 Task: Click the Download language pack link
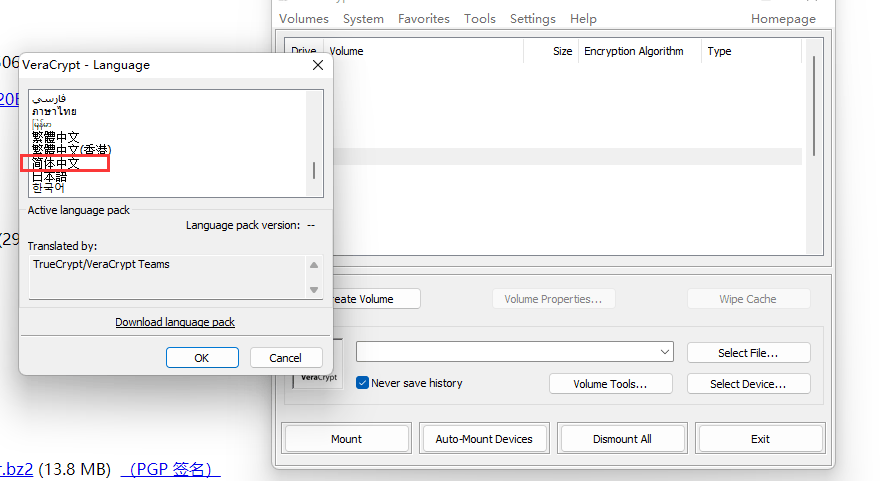tap(175, 322)
